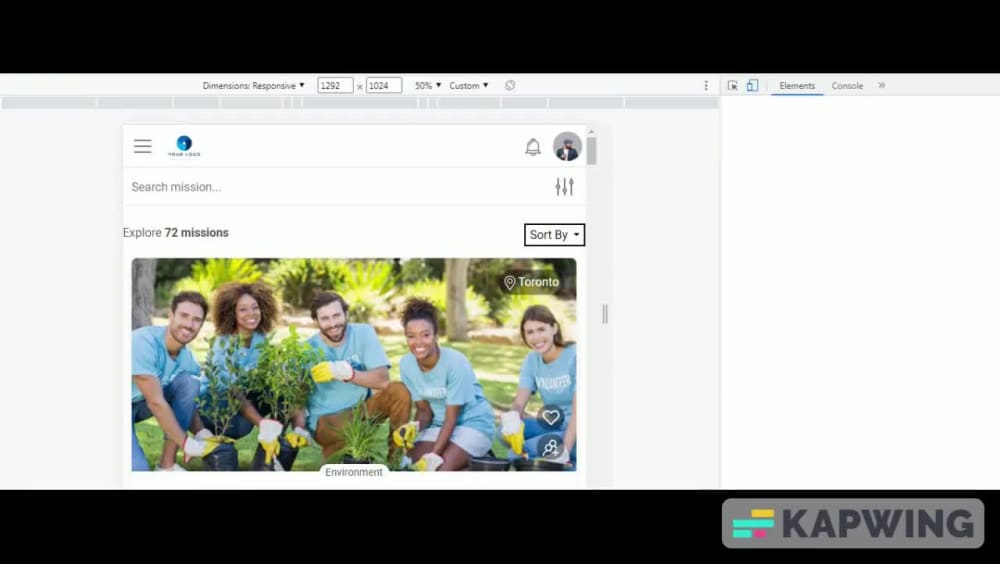Viewport: 1000px width, 564px height.
Task: Open the hamburger navigation menu
Action: point(143,146)
